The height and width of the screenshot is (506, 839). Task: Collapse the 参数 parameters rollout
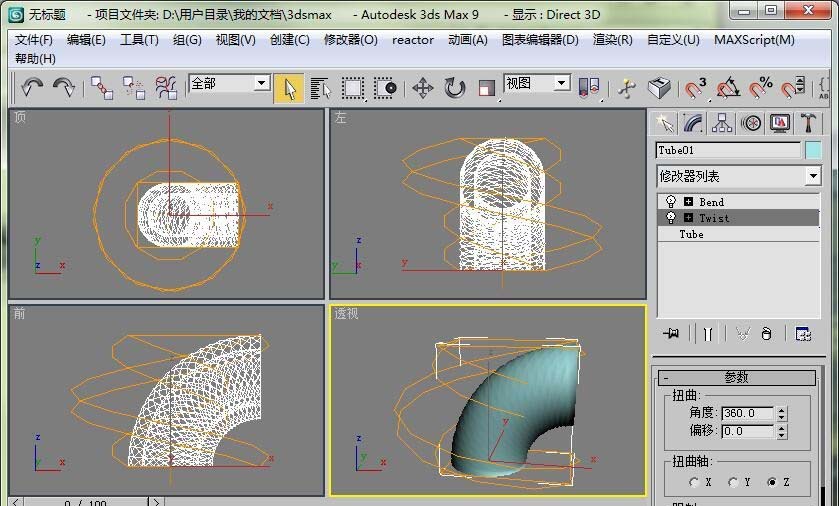[x=737, y=378]
